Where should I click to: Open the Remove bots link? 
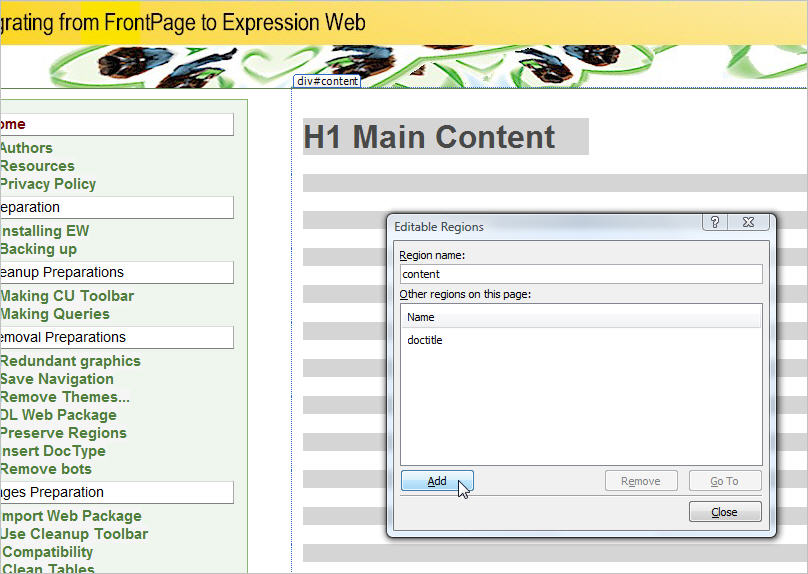coord(46,469)
